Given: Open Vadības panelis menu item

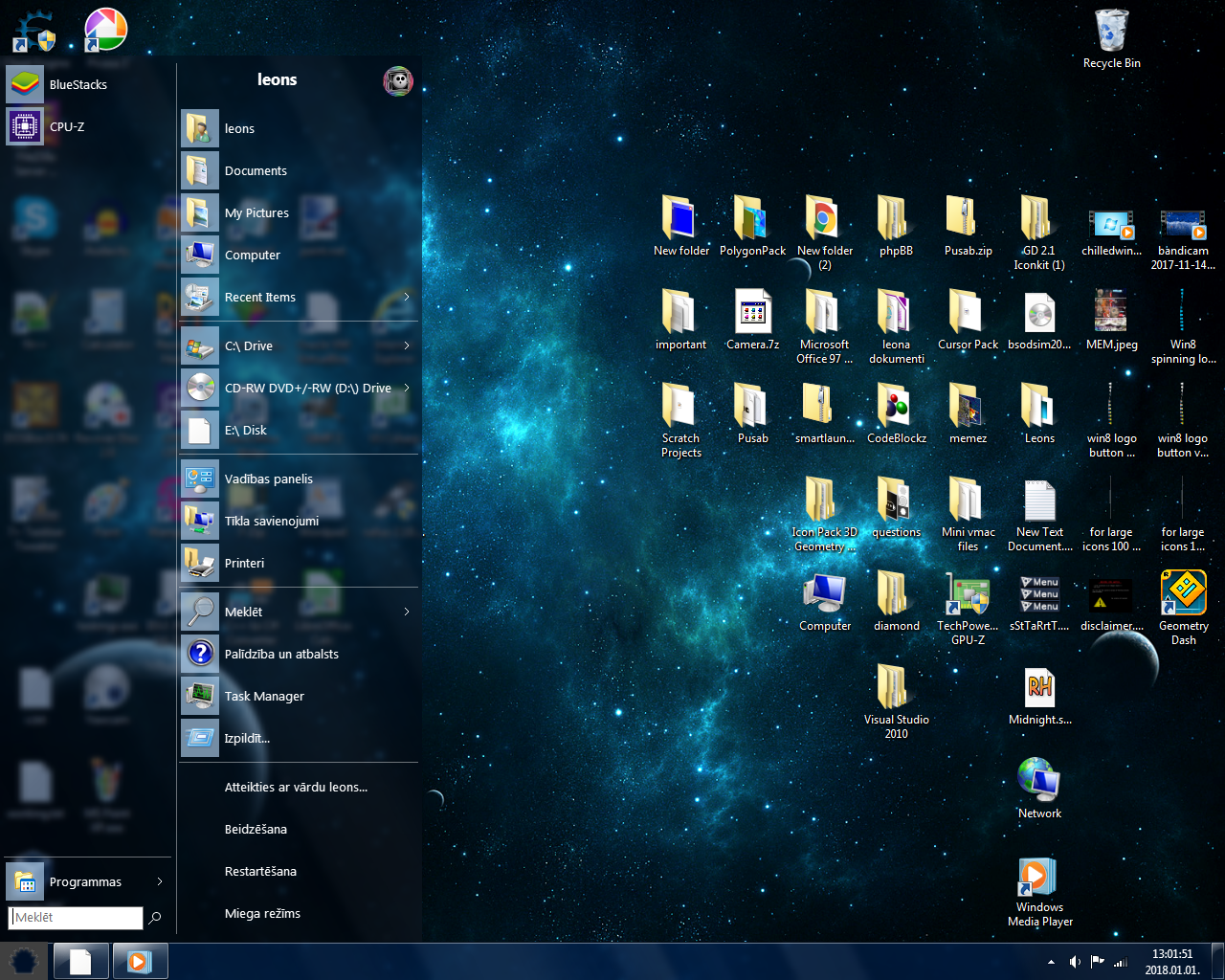Looking at the screenshot, I should point(269,479).
